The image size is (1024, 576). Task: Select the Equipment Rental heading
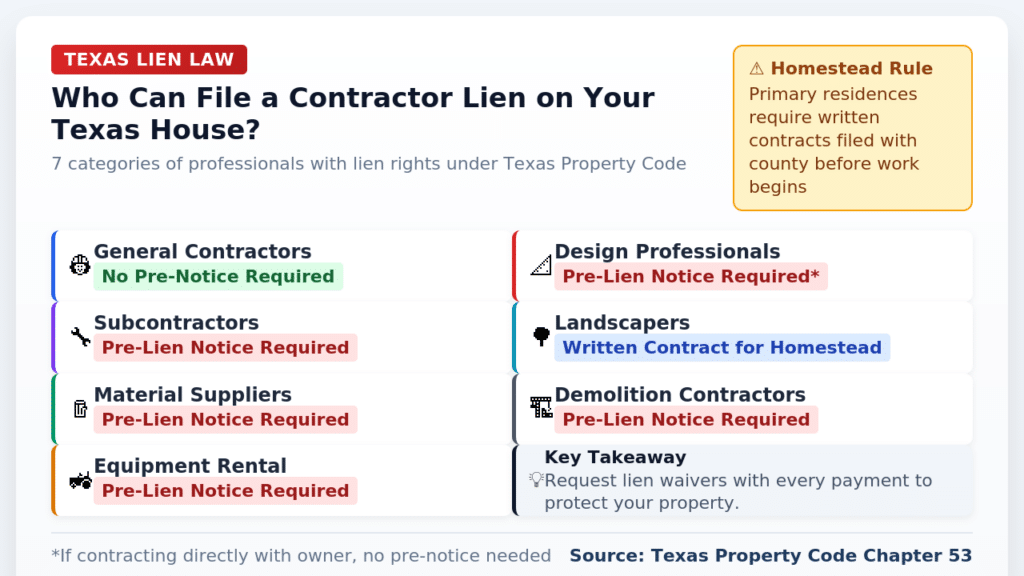pyautogui.click(x=190, y=466)
